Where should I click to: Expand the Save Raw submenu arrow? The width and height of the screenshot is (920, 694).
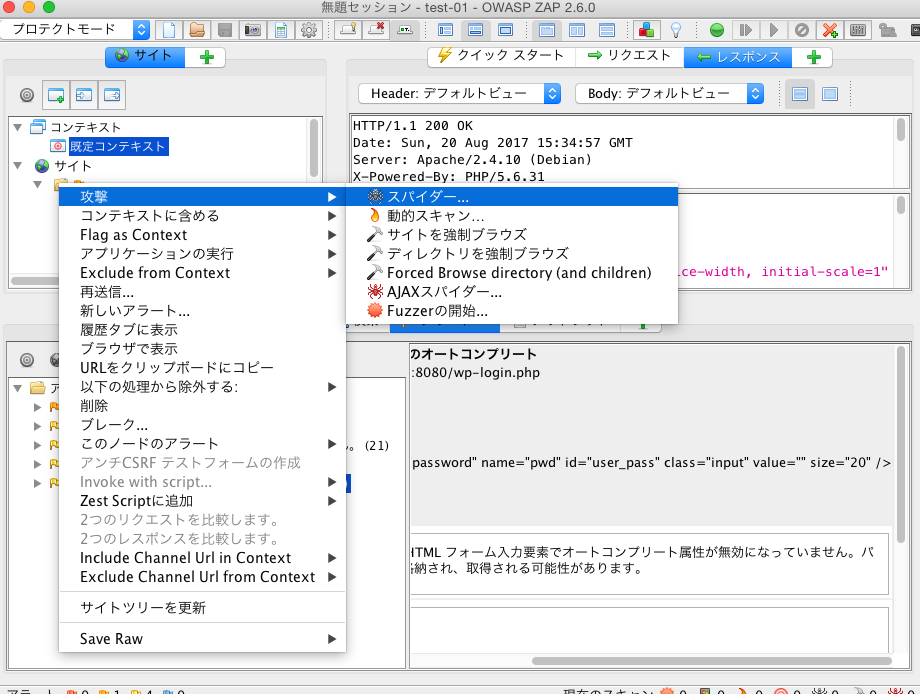[x=332, y=639]
